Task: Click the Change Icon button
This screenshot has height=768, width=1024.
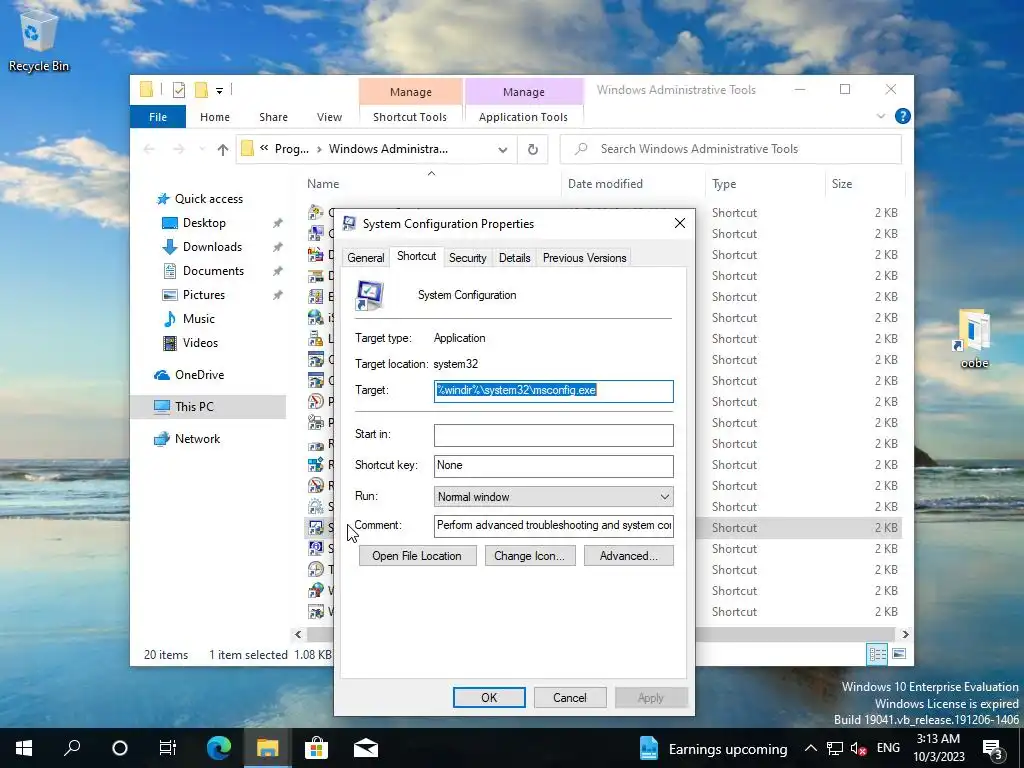Action: (530, 556)
